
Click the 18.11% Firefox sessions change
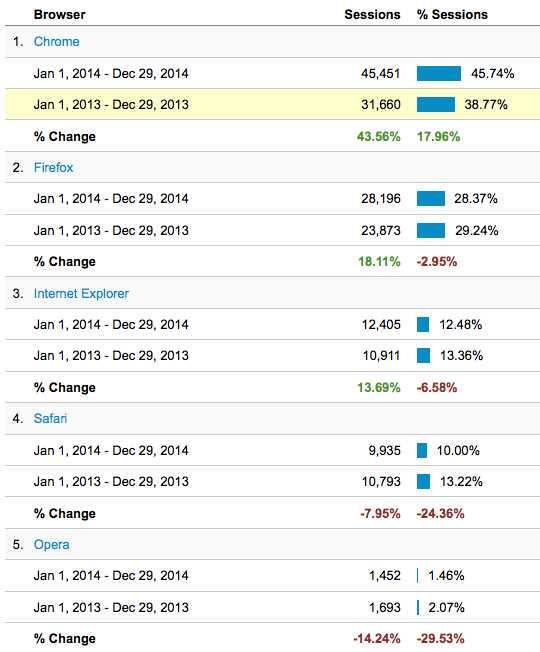[380, 262]
